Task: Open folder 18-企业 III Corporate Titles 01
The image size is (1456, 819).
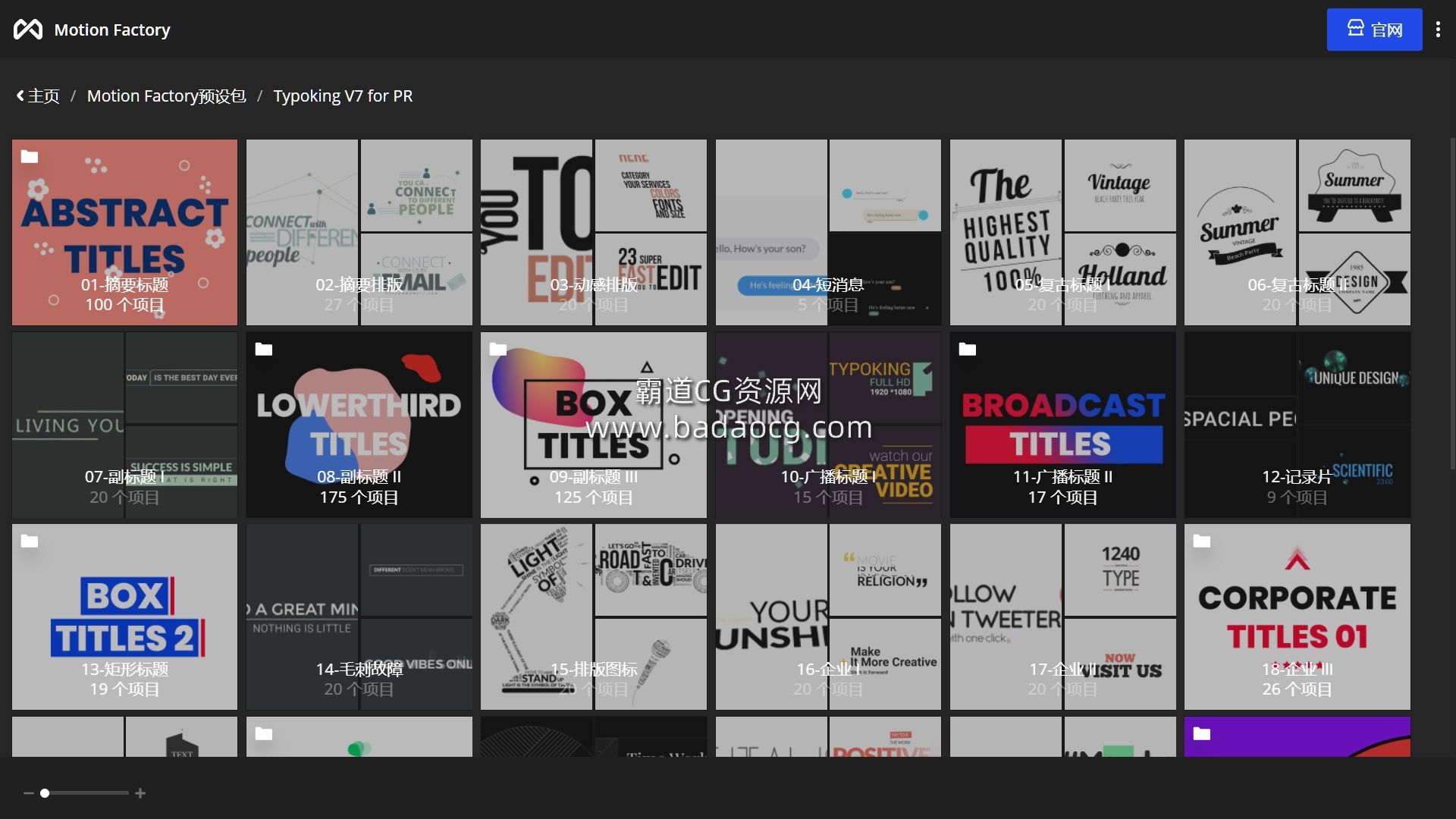Action: pos(1297,617)
